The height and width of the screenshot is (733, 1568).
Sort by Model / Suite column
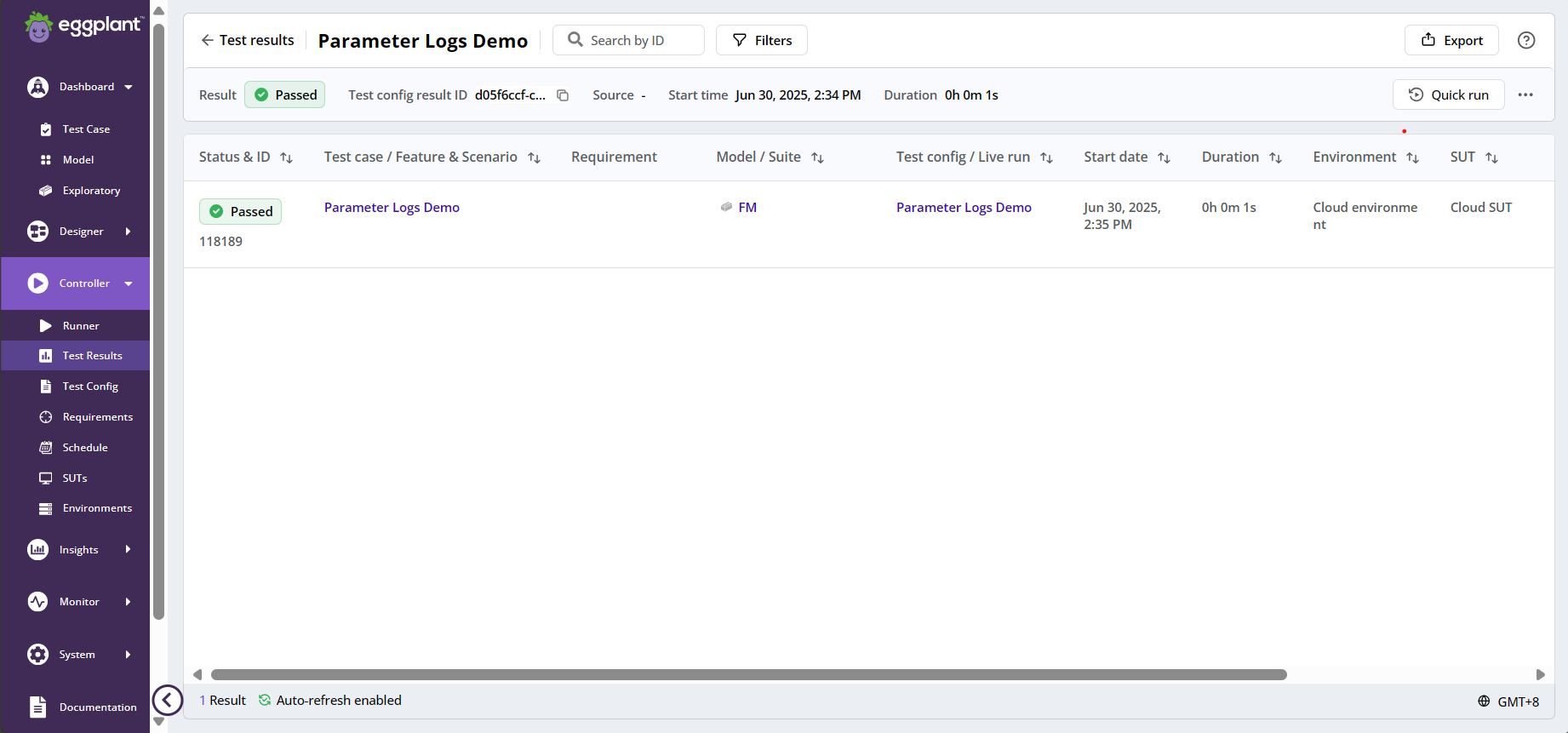[x=818, y=157]
